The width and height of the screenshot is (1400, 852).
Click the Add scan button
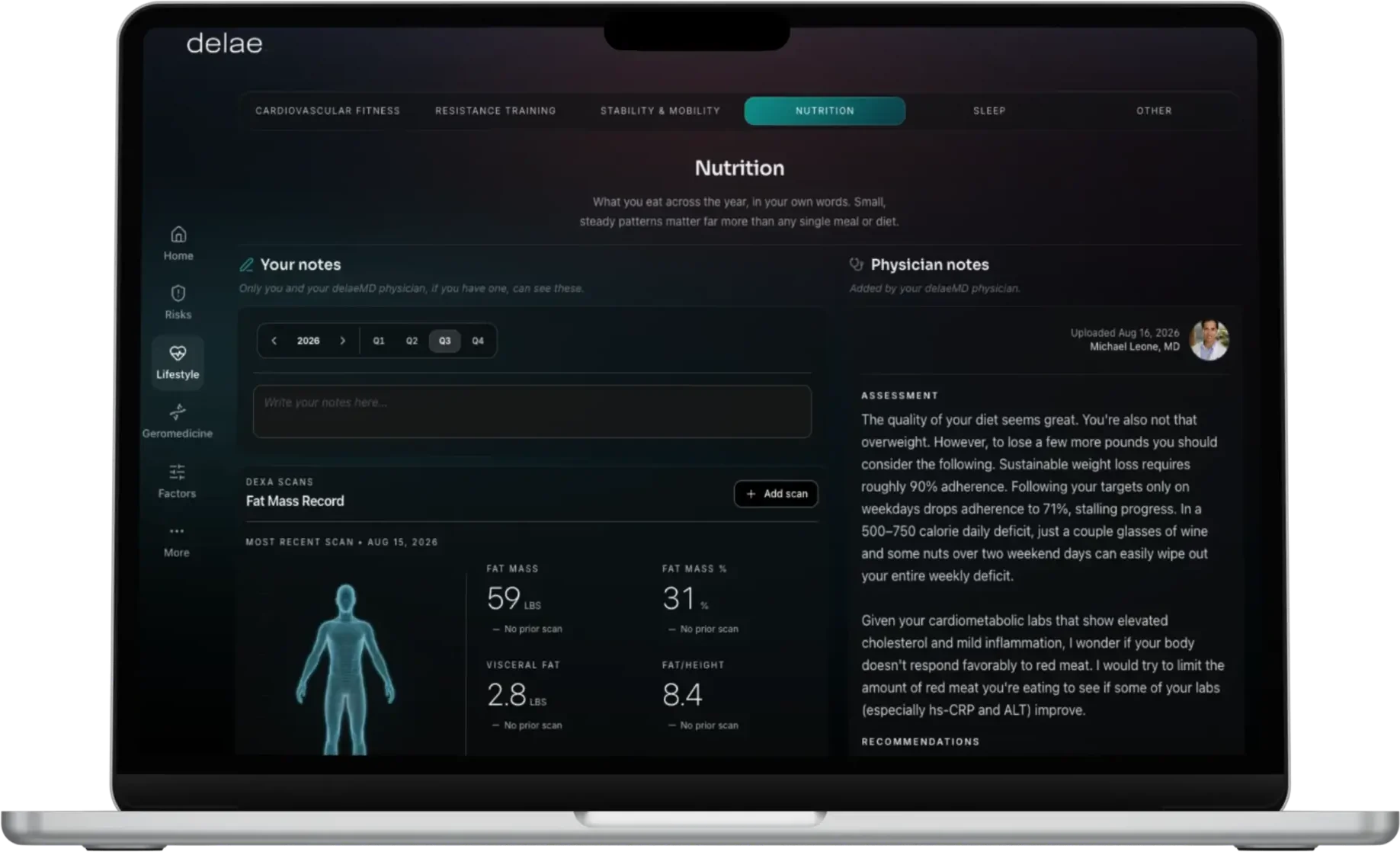click(x=776, y=494)
